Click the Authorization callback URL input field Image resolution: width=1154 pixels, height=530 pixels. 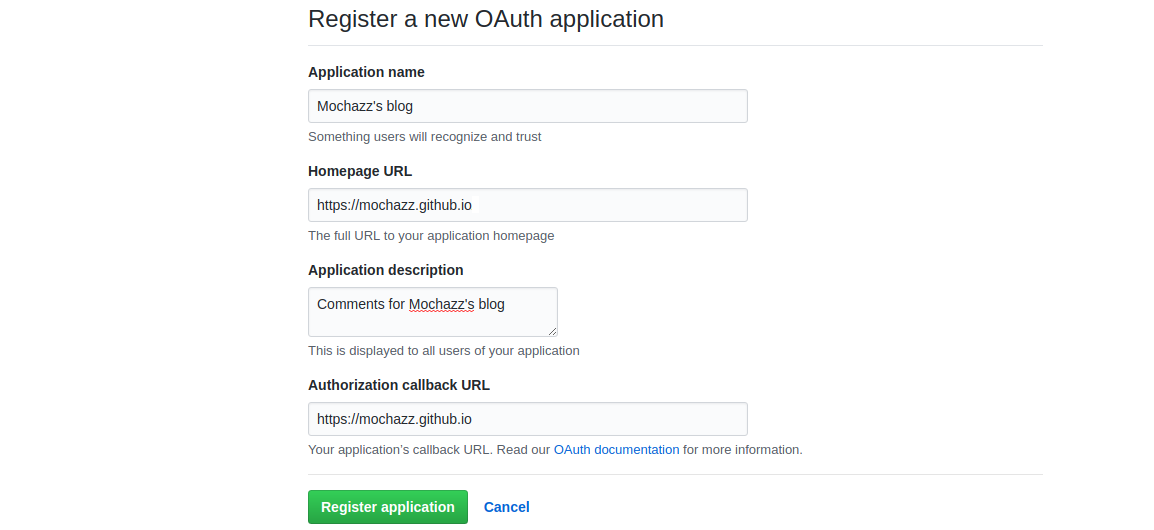[528, 419]
